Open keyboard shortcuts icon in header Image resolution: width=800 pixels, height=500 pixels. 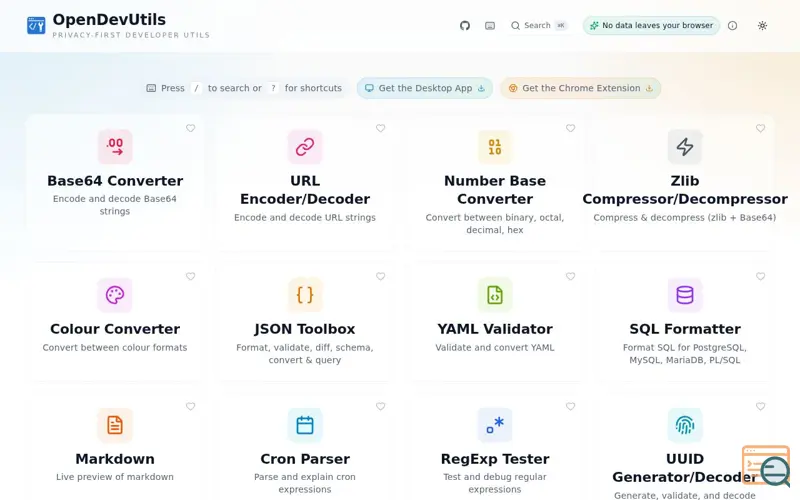(x=490, y=26)
